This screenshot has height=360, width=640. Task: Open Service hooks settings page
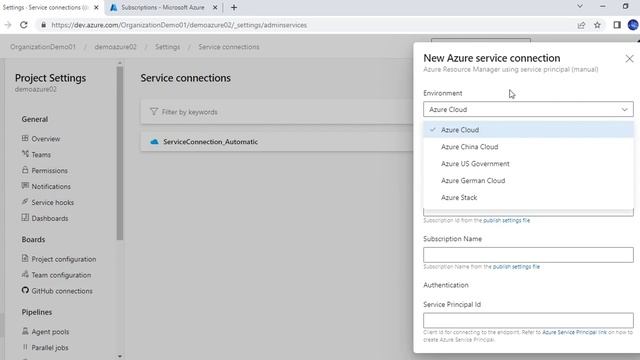(53, 202)
